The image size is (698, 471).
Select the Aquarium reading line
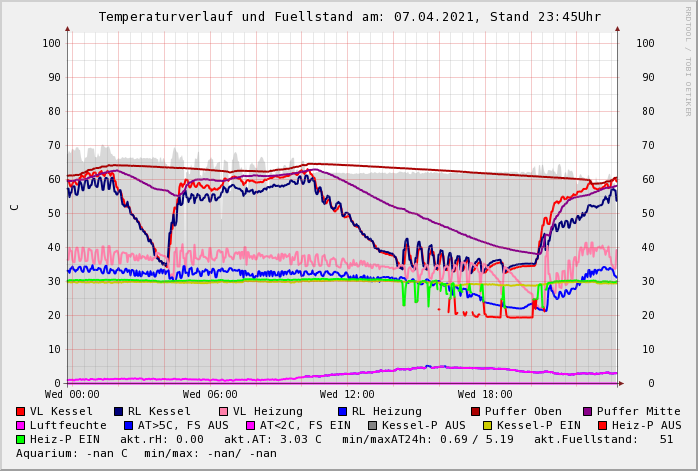146,453
